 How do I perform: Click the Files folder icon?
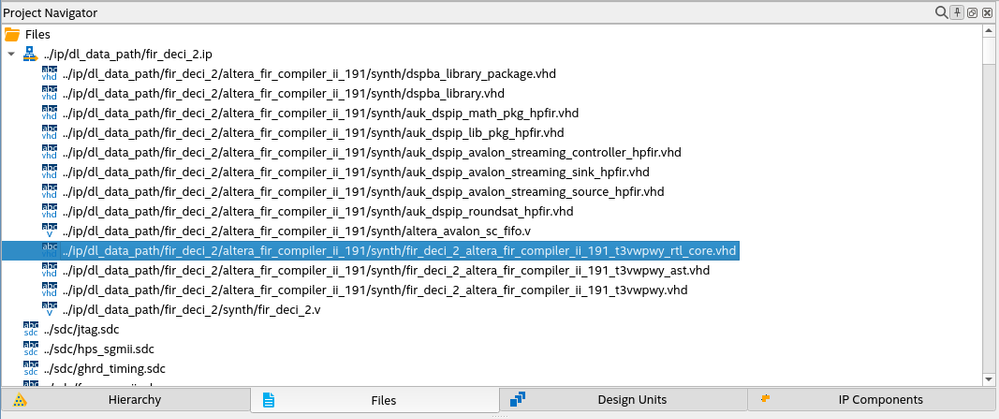[12, 34]
